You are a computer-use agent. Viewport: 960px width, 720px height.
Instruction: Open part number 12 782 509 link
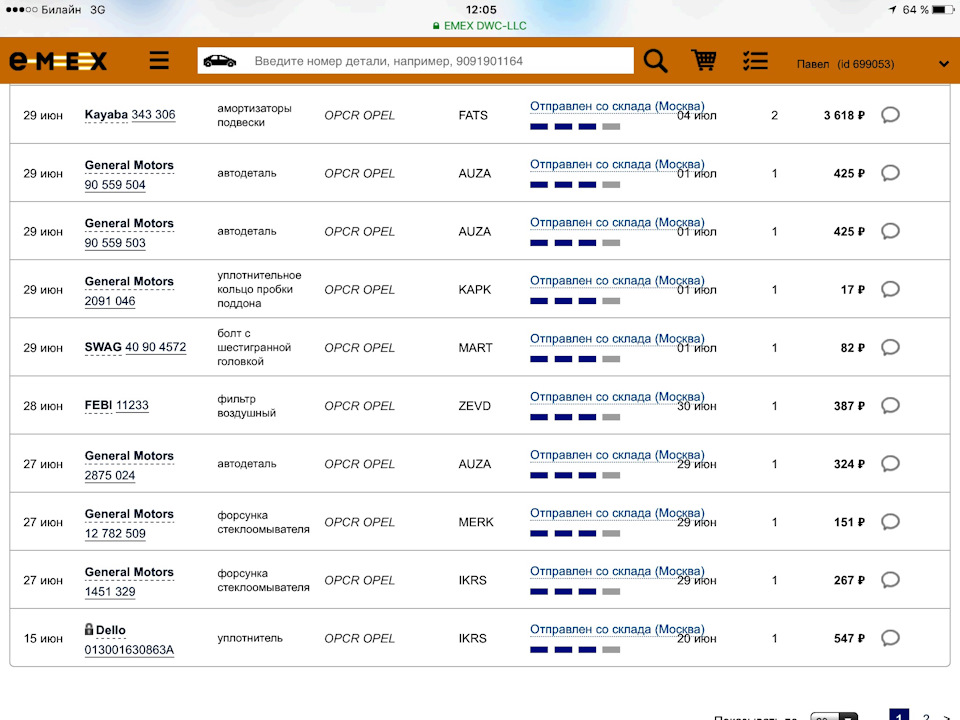(x=115, y=534)
